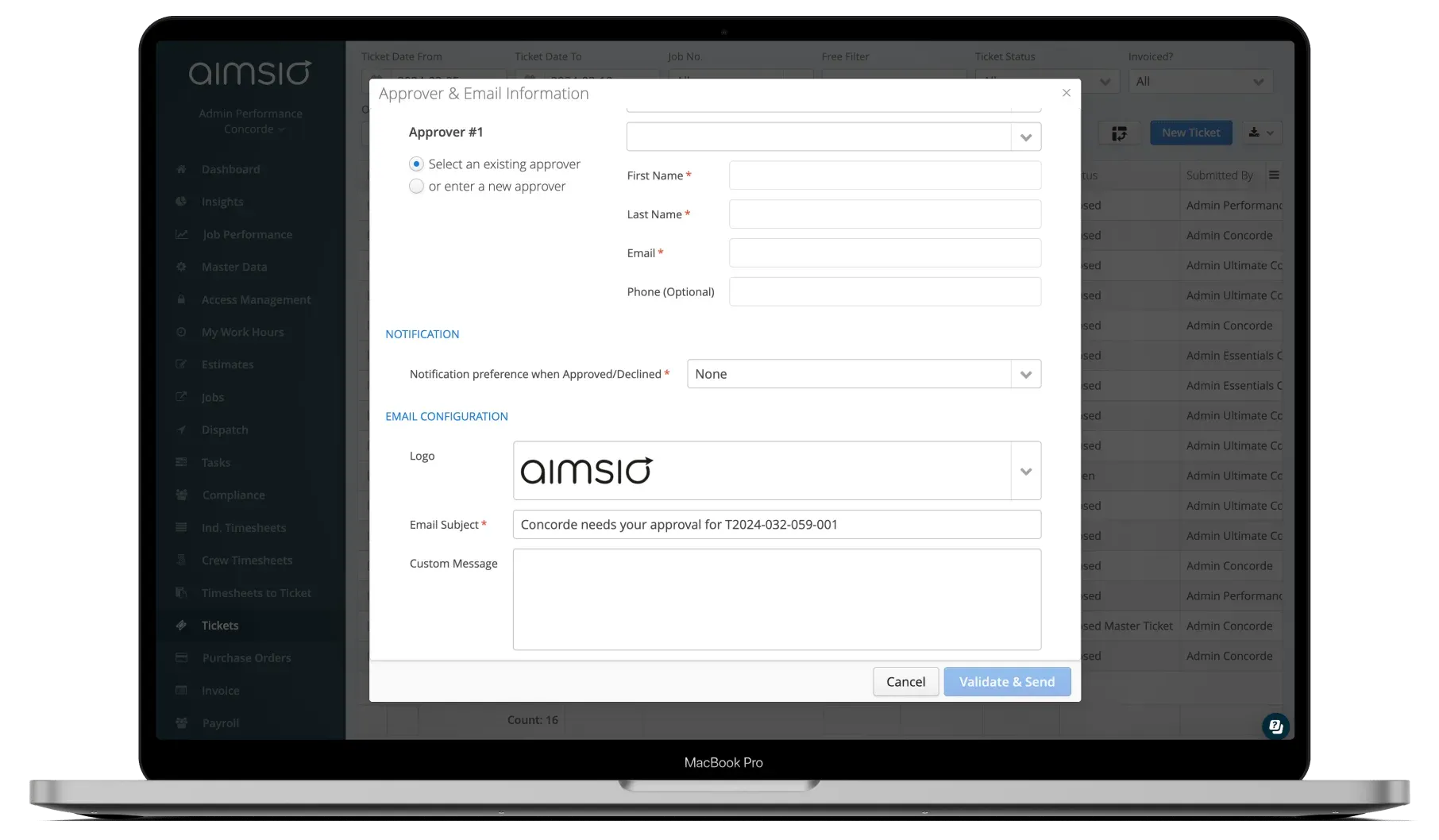This screenshot has width=1439, height=840.
Task: Open the Dashboard icon in the sidebar
Action: 181,168
